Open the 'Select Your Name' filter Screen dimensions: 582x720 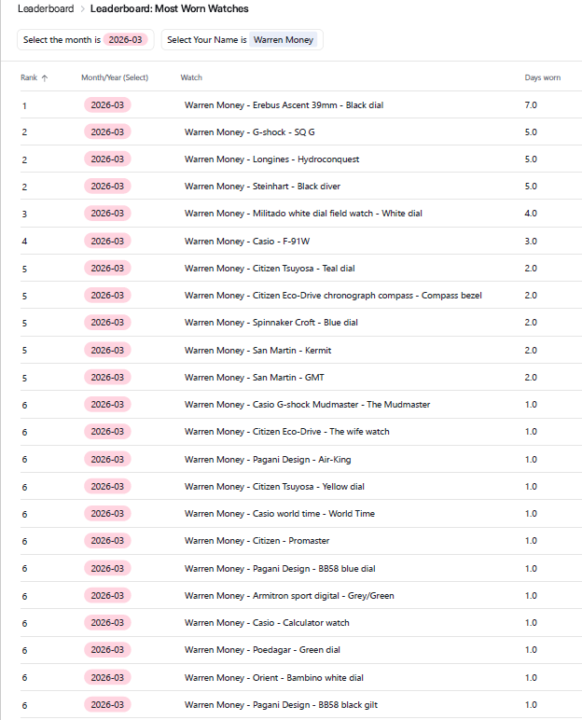coord(242,40)
